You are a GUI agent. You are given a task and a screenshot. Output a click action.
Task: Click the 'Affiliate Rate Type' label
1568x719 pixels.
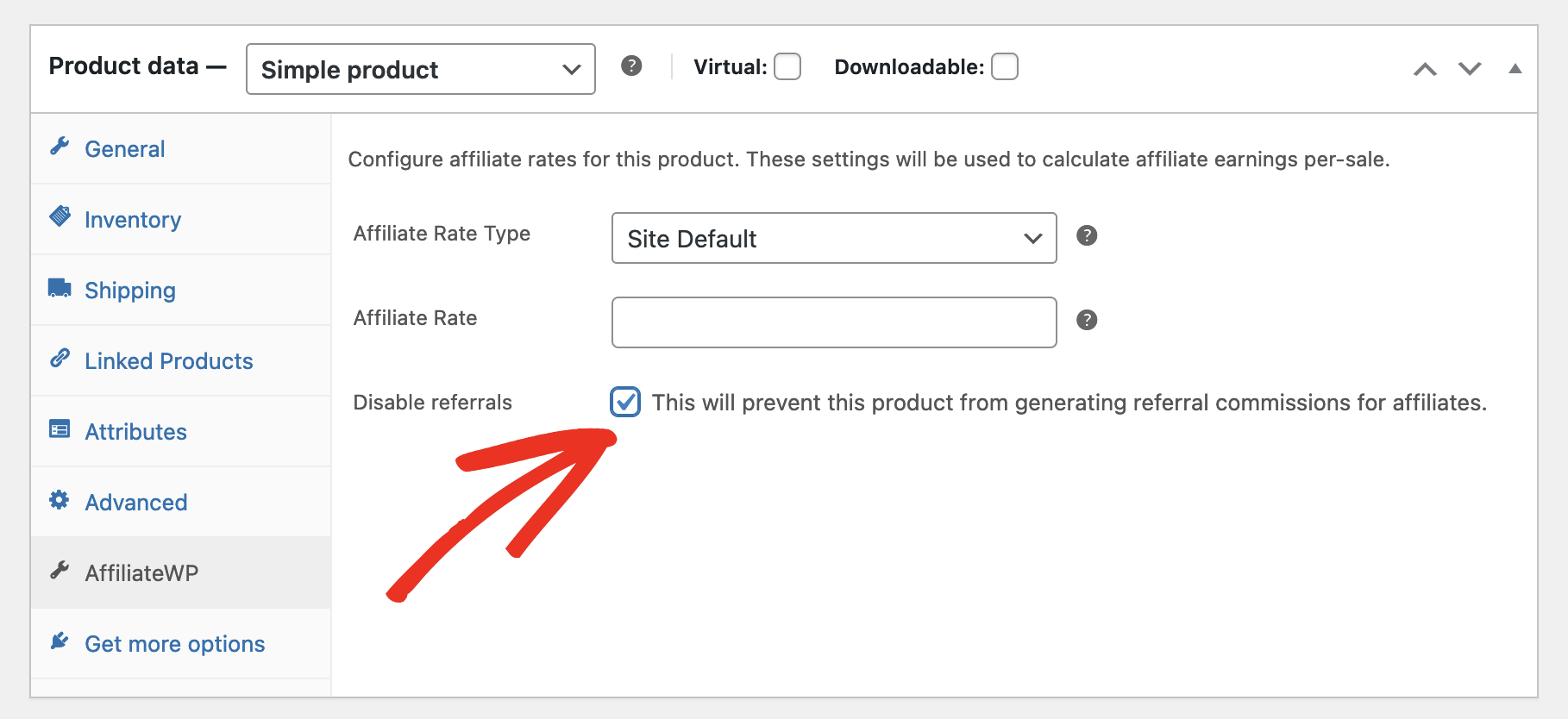point(442,234)
